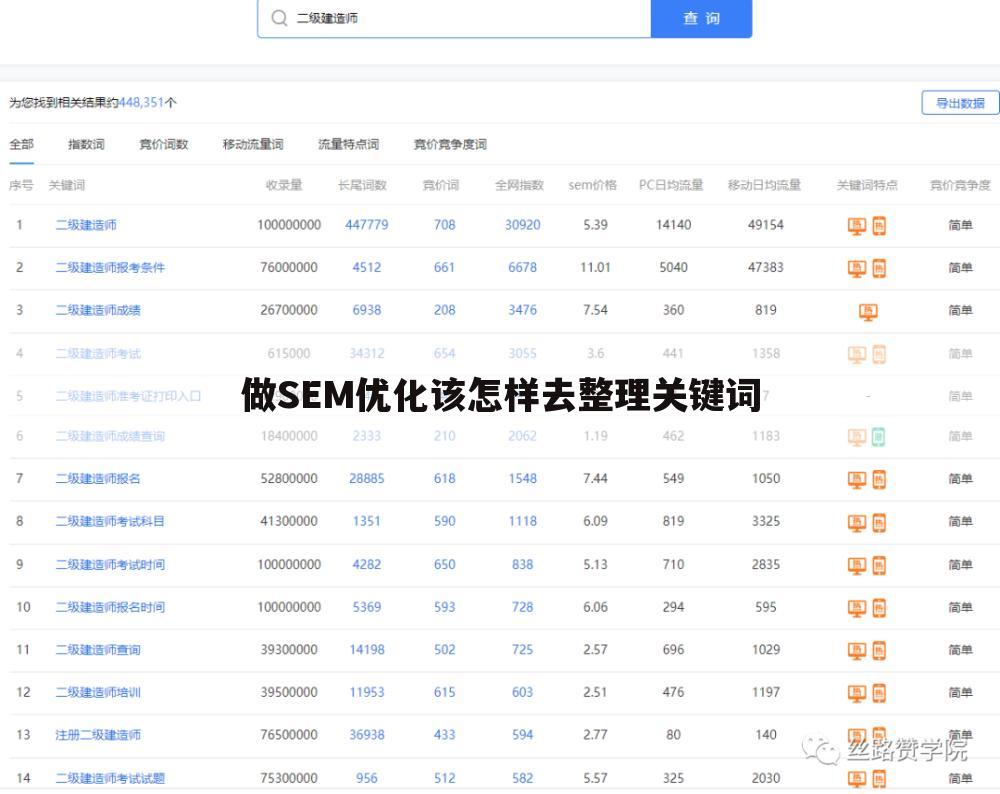
Task: Click the PC icon for 二级建造师报名 row
Action: (x=857, y=480)
